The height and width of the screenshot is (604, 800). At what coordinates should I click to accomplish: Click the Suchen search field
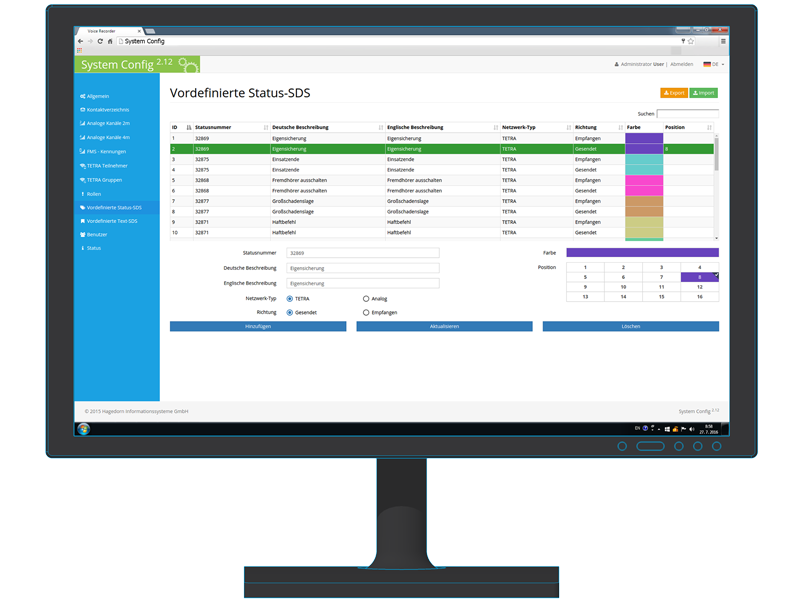pyautogui.click(x=687, y=113)
